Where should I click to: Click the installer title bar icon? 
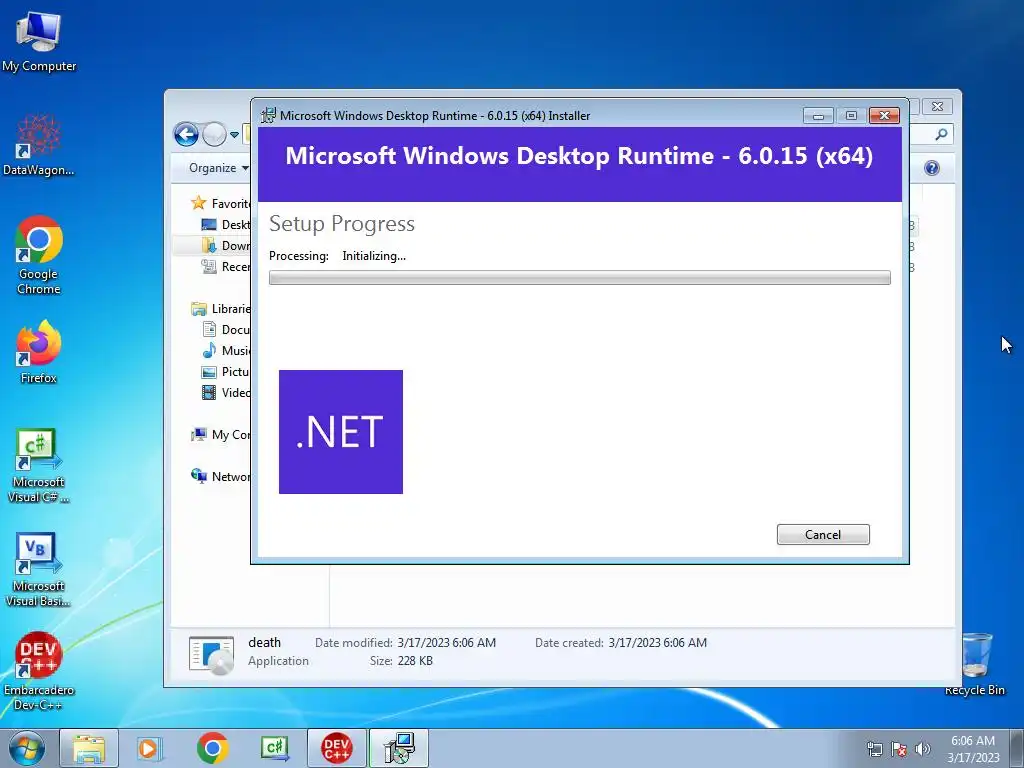pos(268,116)
